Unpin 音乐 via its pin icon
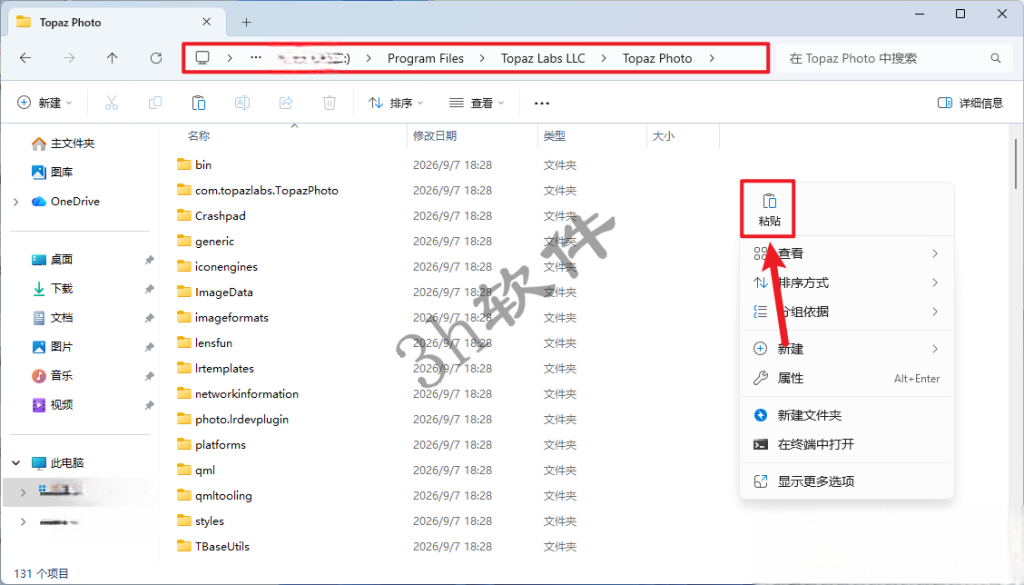The height and width of the screenshot is (585, 1024). click(x=149, y=376)
